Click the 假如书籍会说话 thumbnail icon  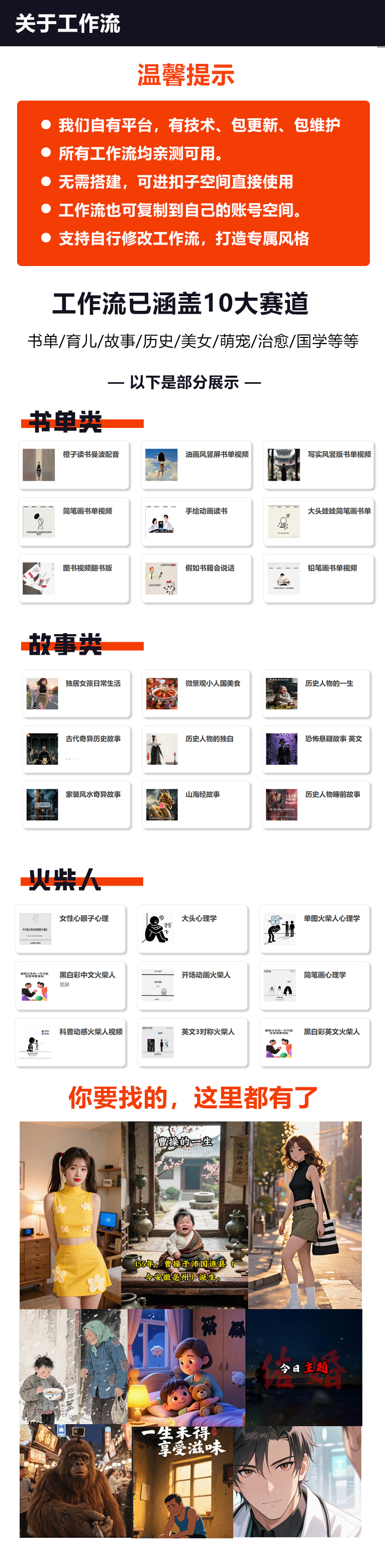click(161, 578)
